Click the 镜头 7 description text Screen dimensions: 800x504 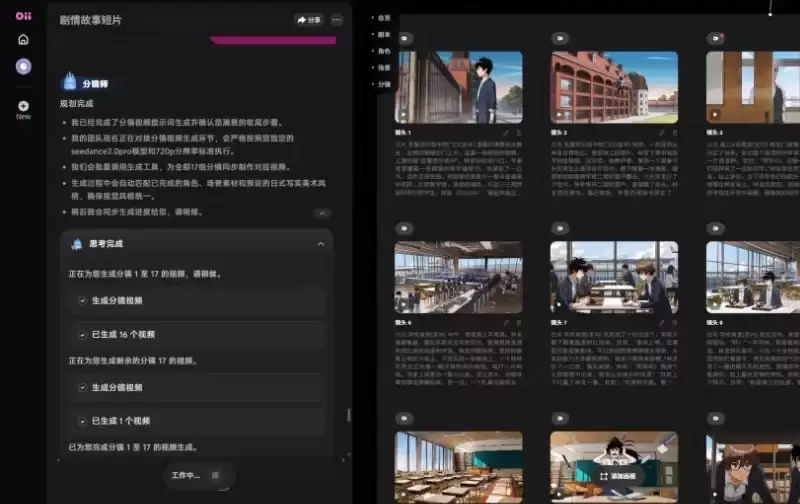coord(614,359)
